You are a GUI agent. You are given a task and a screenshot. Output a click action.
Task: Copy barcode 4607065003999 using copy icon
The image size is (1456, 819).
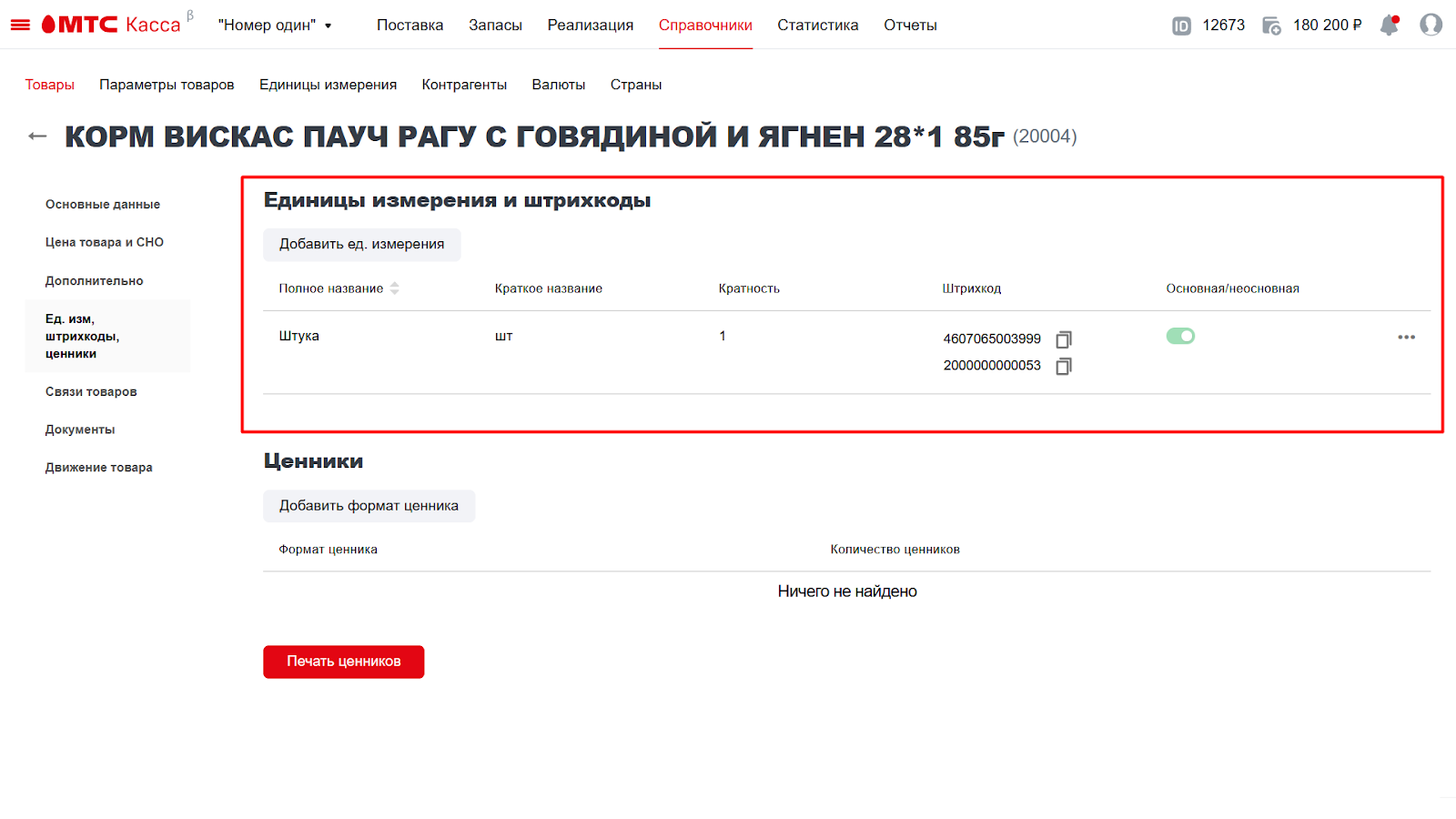click(x=1064, y=339)
